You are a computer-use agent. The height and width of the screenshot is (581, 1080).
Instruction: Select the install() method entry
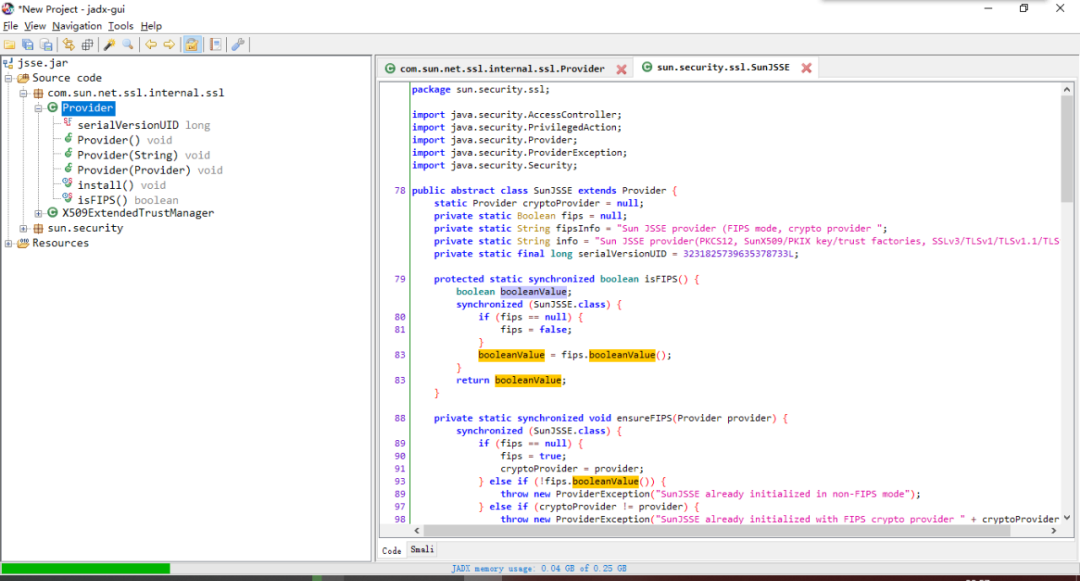click(121, 185)
